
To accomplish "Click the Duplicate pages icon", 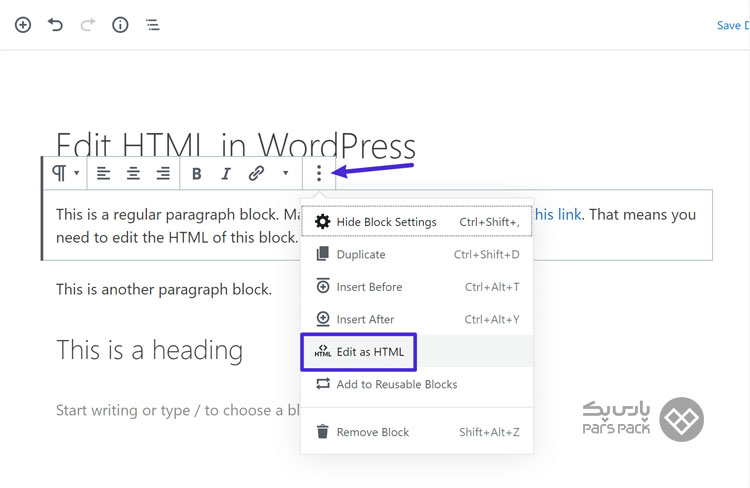I will [x=323, y=254].
